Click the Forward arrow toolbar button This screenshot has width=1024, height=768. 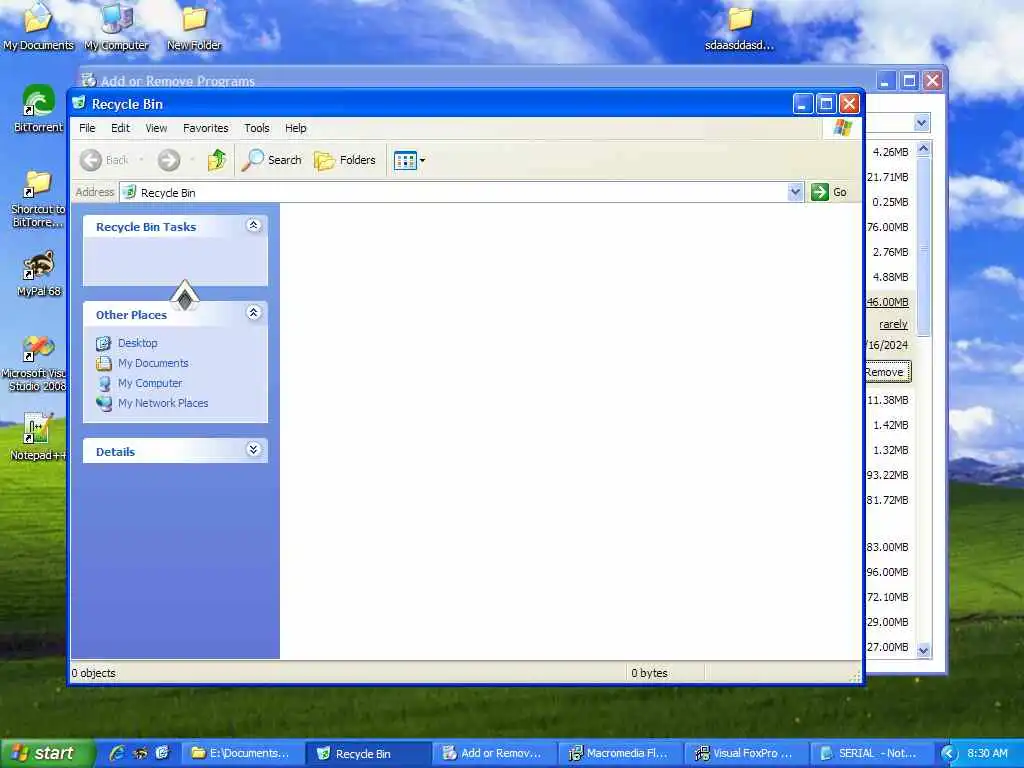tap(168, 160)
